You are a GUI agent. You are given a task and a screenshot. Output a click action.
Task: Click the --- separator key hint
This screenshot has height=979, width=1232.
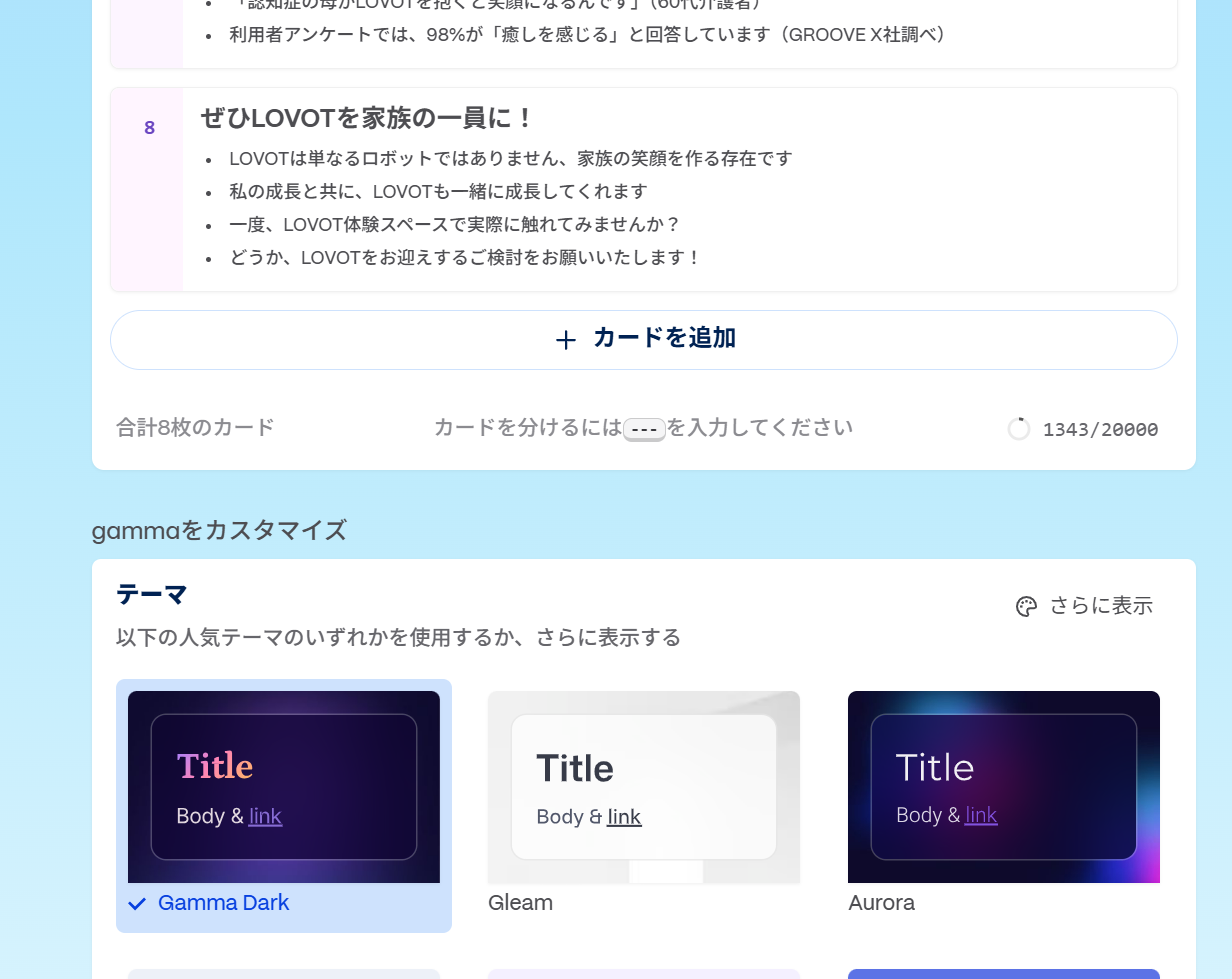tap(644, 430)
